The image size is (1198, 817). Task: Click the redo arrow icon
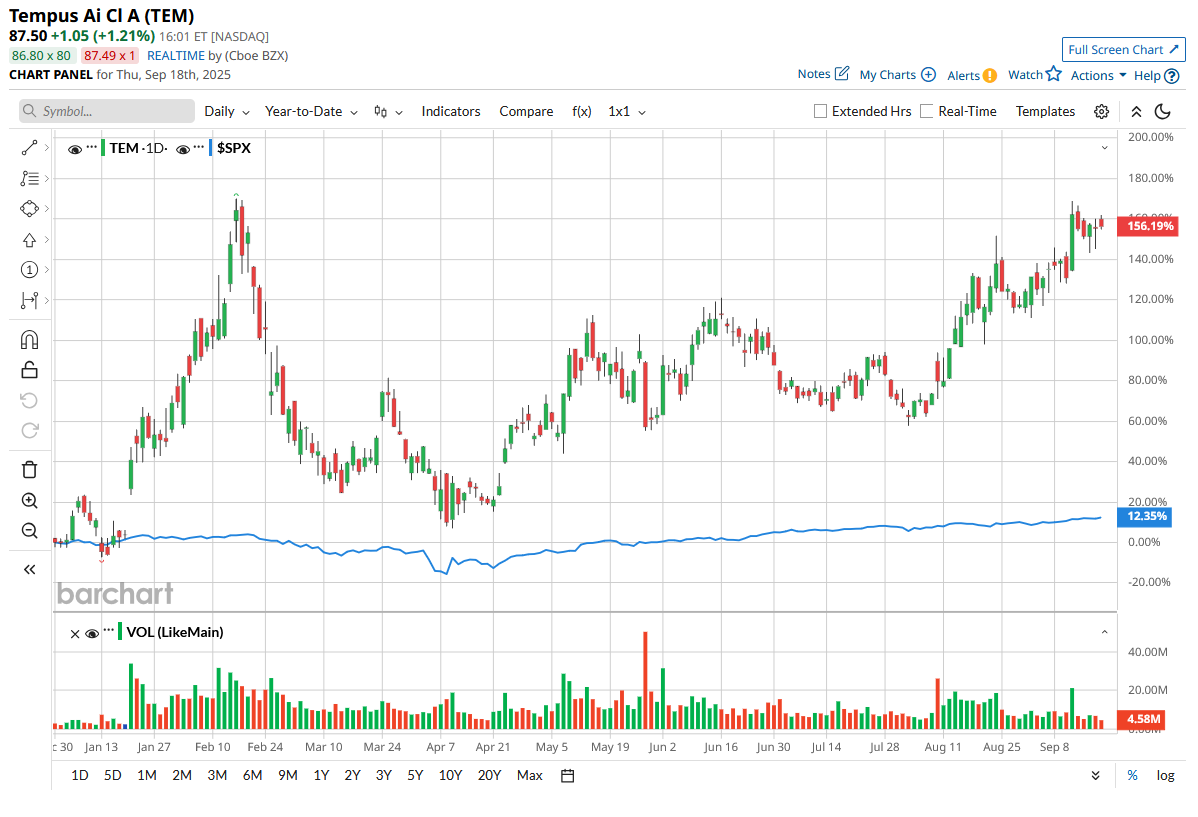click(29, 430)
